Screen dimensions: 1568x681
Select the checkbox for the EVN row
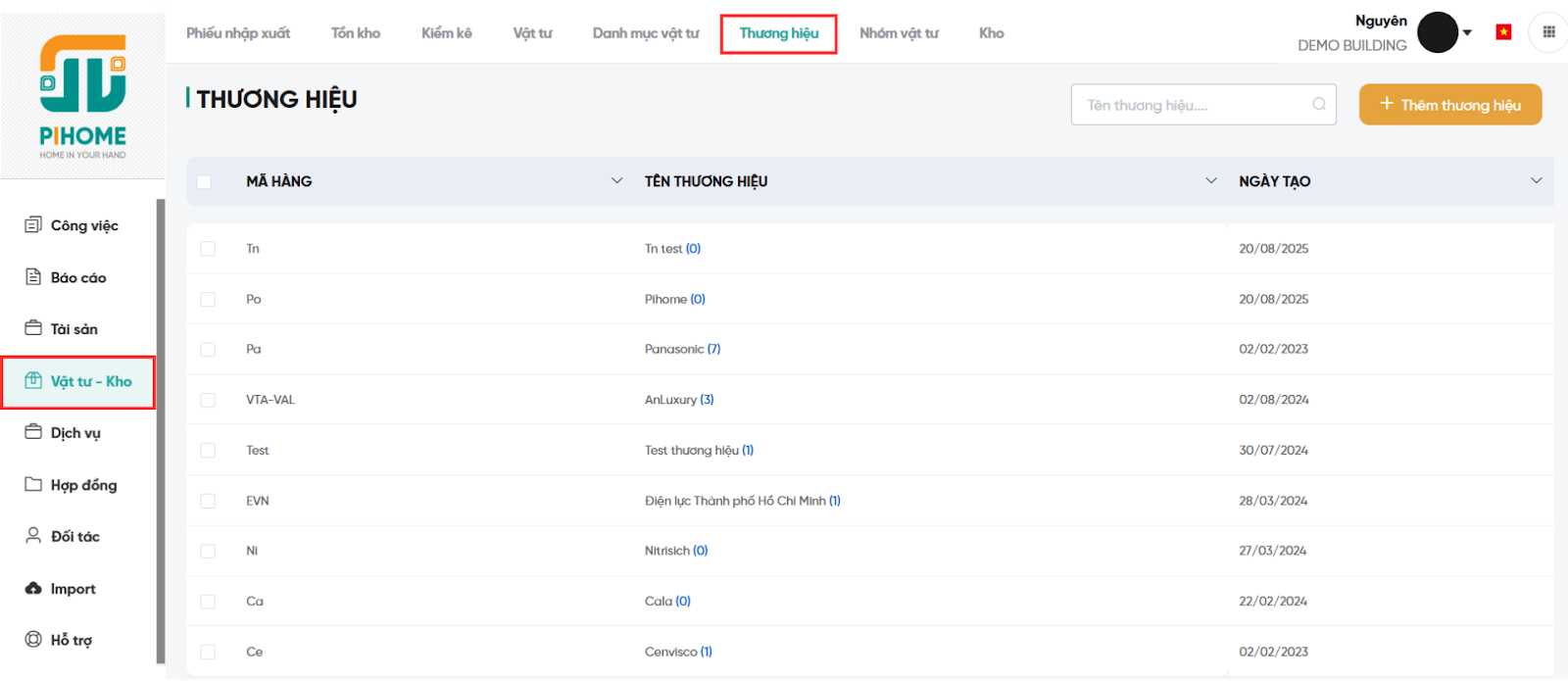pyautogui.click(x=208, y=501)
